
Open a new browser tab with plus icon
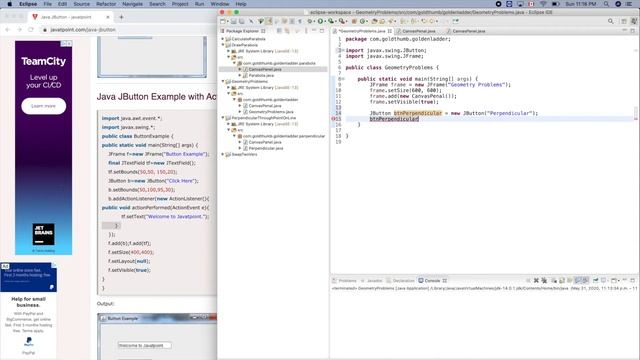pyautogui.click(x=121, y=17)
